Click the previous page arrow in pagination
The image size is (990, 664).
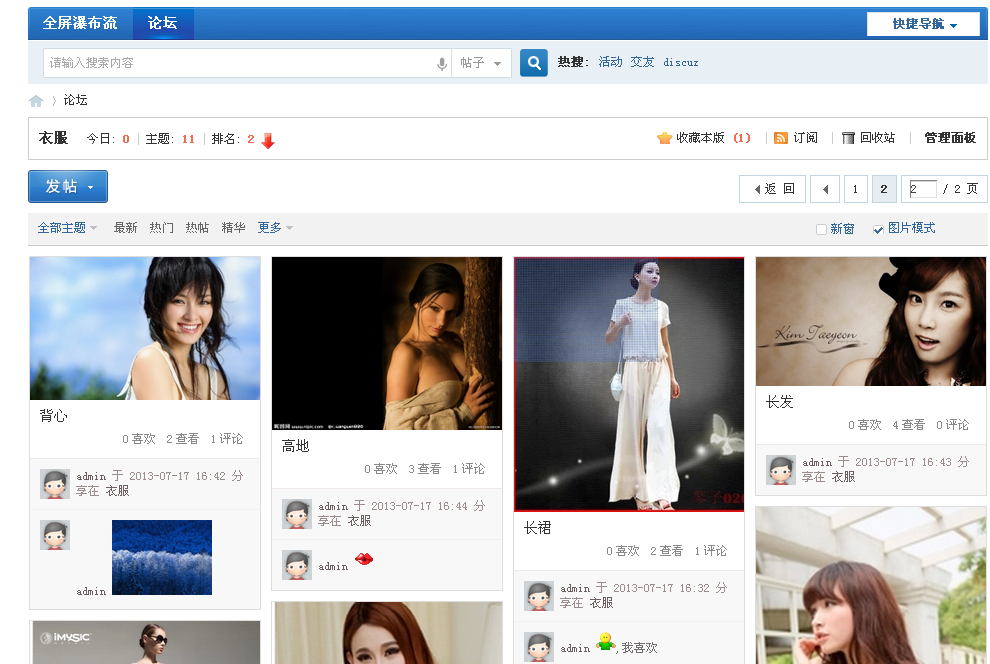825,188
